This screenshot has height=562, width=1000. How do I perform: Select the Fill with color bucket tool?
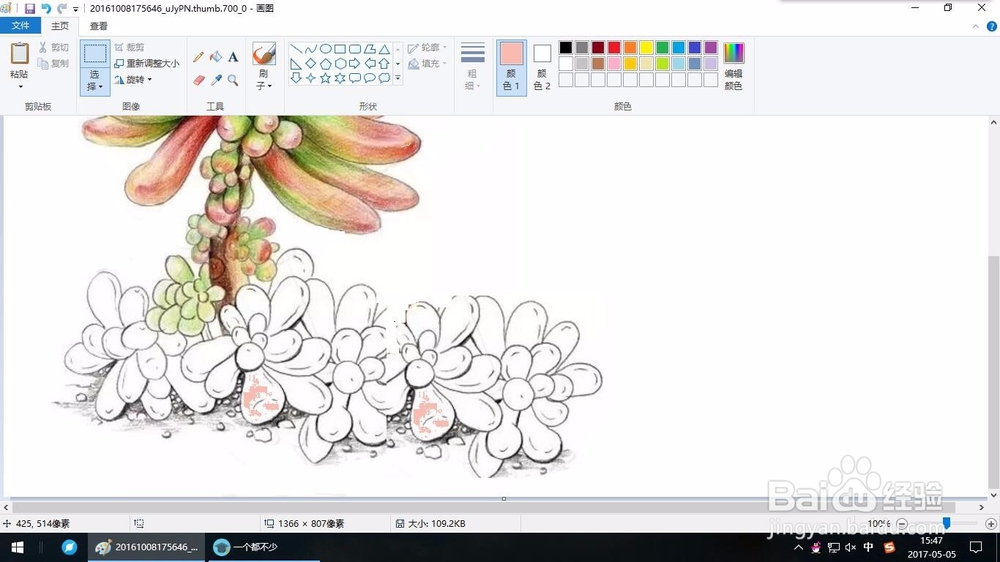pyautogui.click(x=216, y=57)
